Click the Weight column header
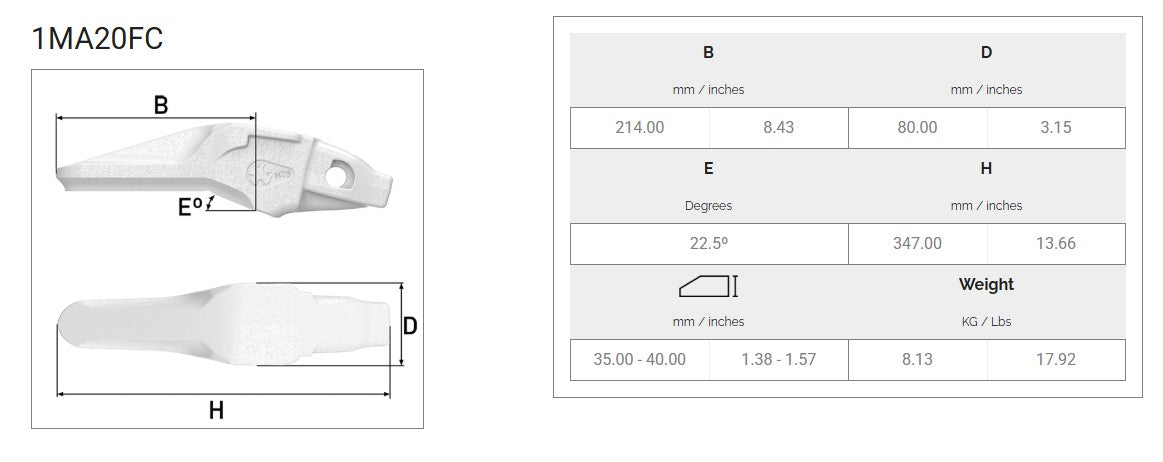 pos(986,285)
